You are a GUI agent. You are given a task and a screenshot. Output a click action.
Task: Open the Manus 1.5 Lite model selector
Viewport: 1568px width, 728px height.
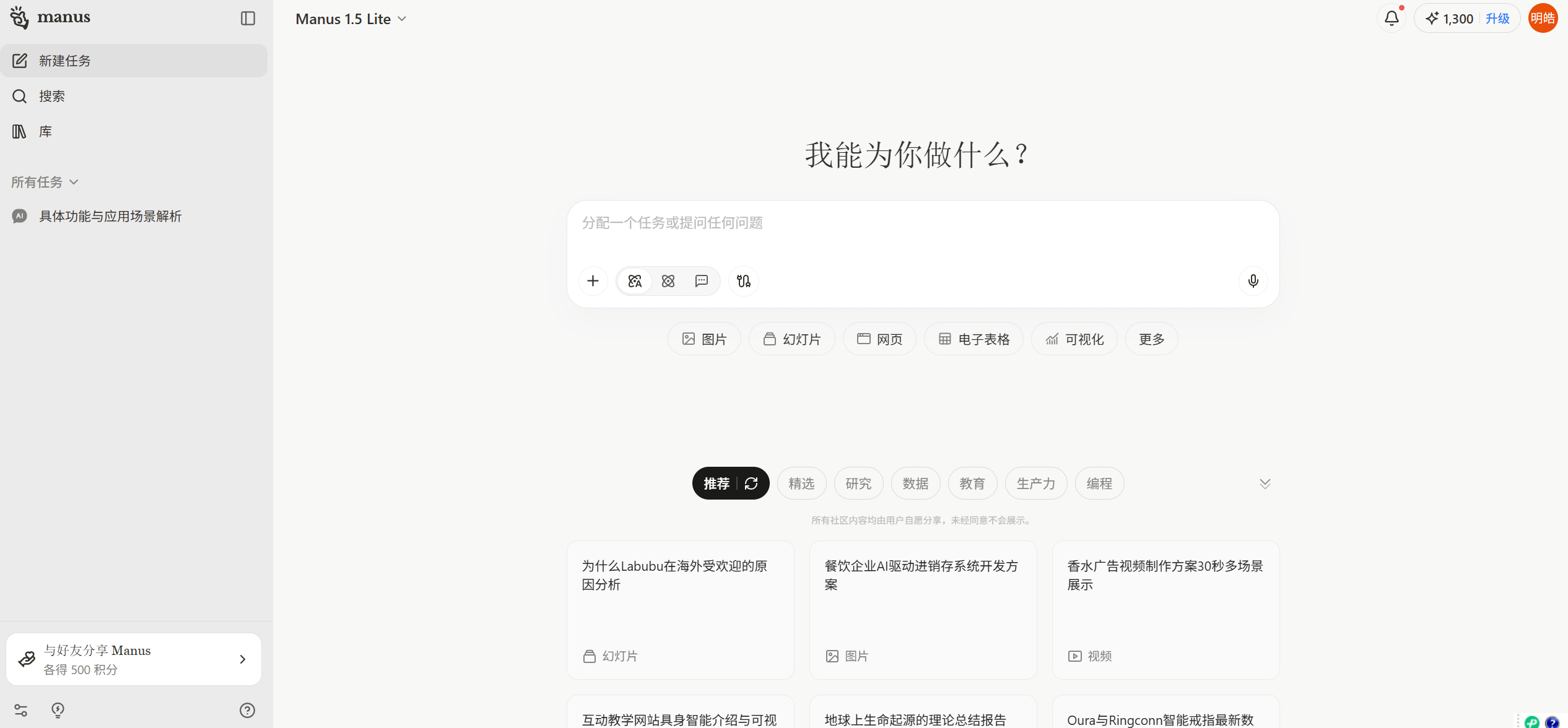(351, 18)
